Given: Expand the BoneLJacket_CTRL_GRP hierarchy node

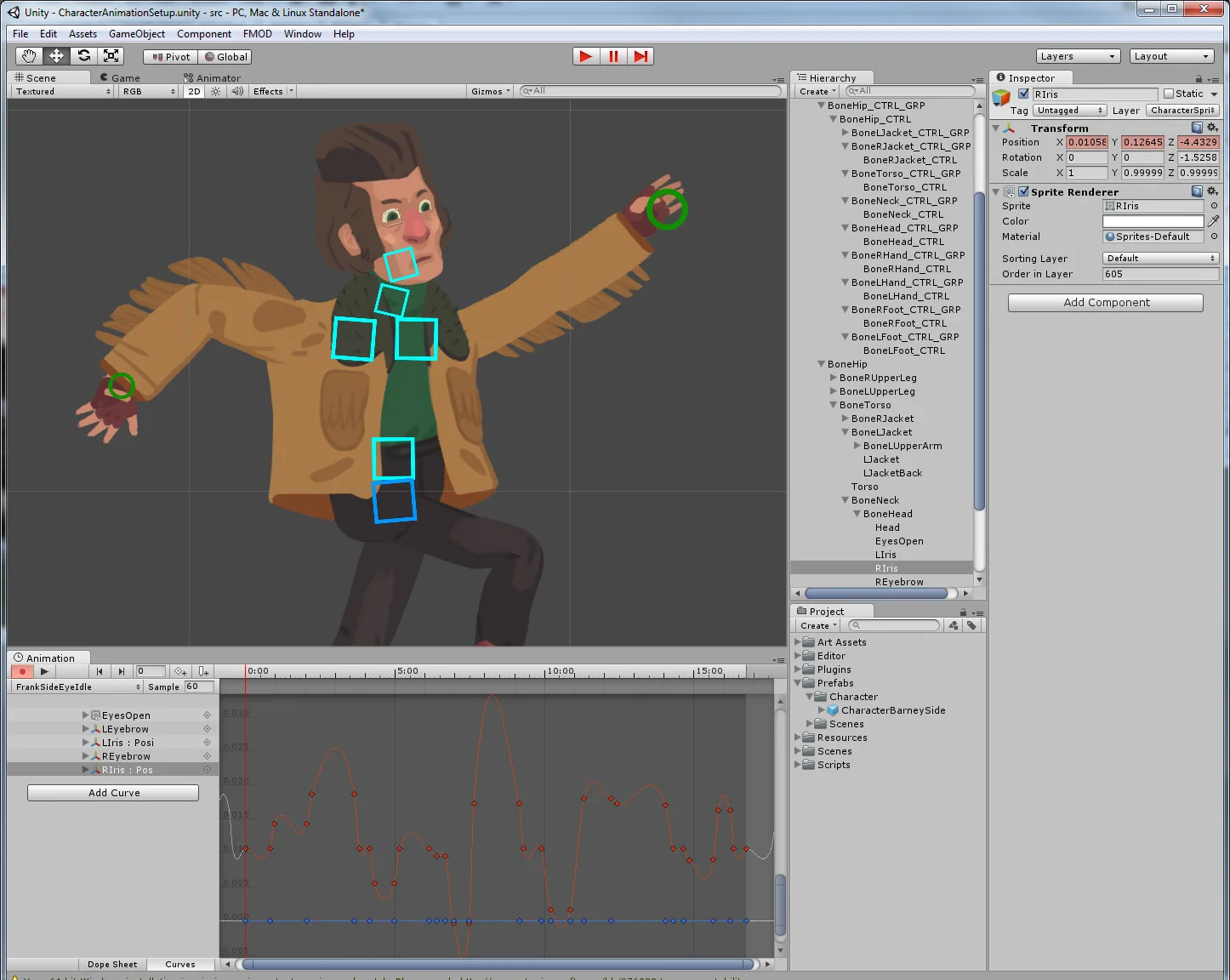Looking at the screenshot, I should [x=845, y=133].
